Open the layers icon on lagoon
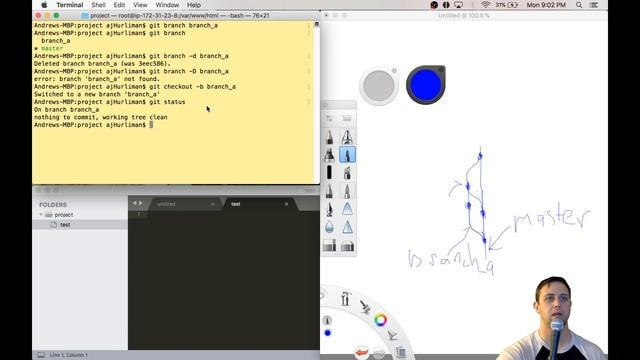 401,351
